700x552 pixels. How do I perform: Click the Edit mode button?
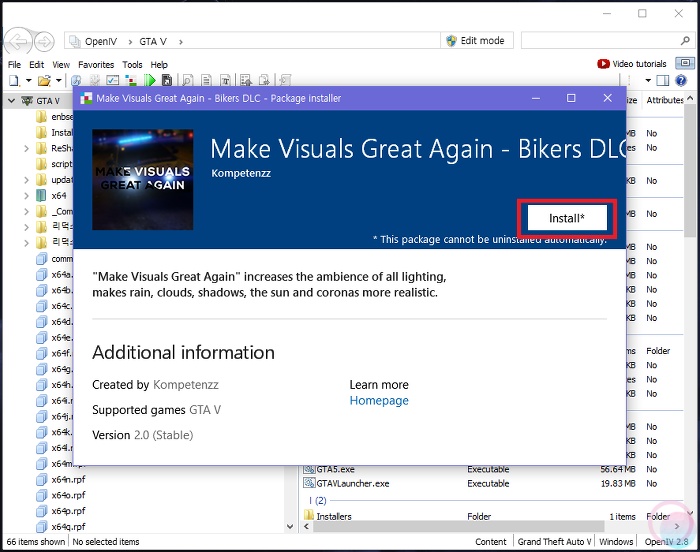[476, 41]
